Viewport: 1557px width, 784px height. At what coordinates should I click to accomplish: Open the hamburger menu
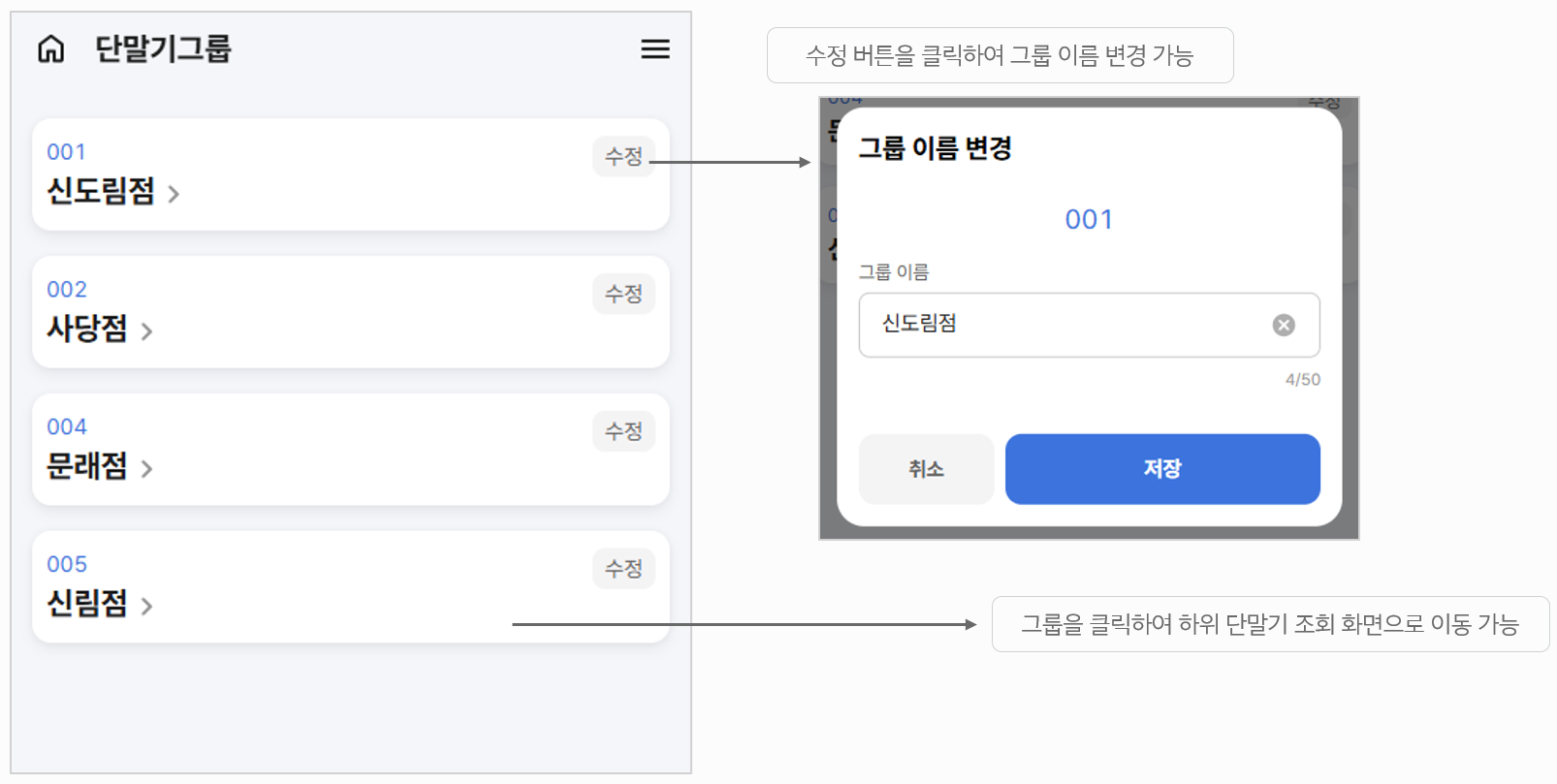tap(655, 49)
